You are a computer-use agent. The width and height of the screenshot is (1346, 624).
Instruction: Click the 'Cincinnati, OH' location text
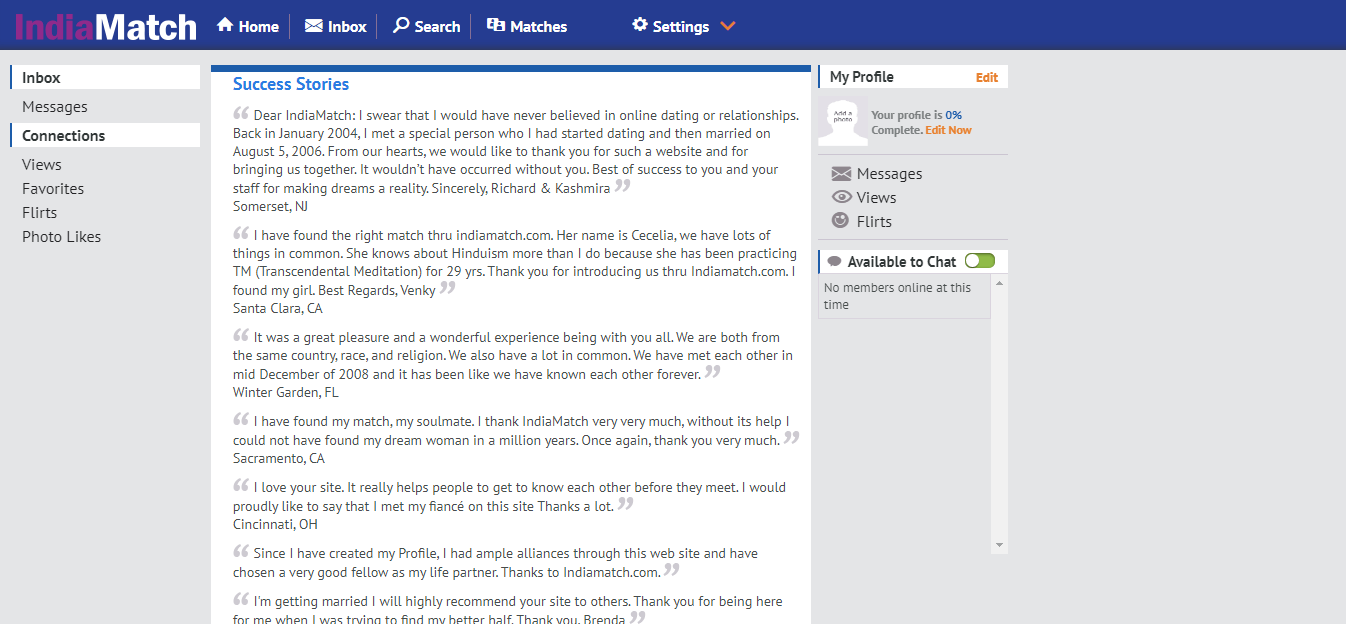pos(275,525)
